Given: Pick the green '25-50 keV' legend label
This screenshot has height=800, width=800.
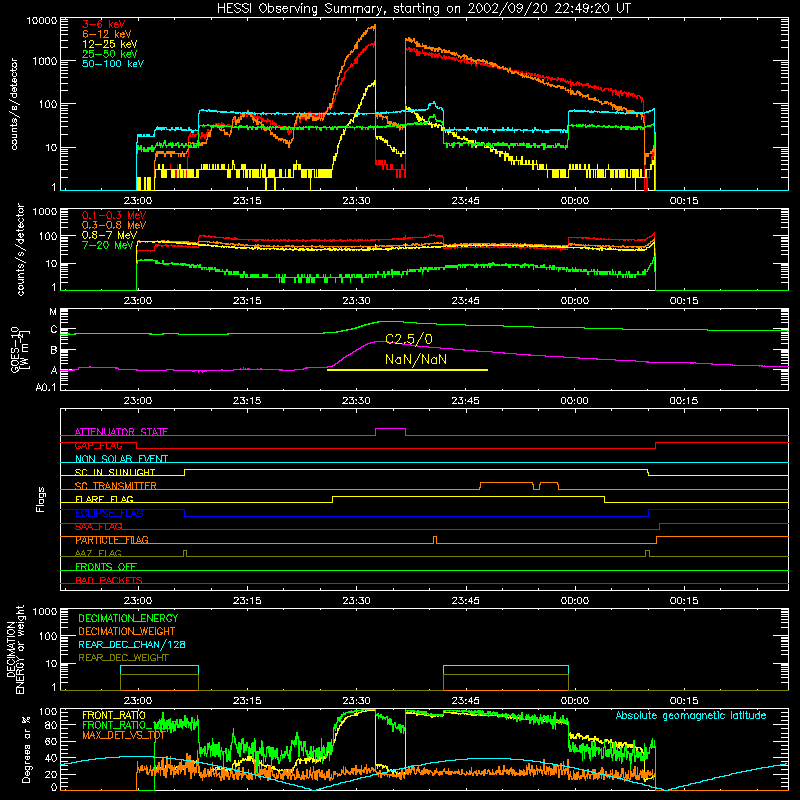Looking at the screenshot, I should (110, 54).
